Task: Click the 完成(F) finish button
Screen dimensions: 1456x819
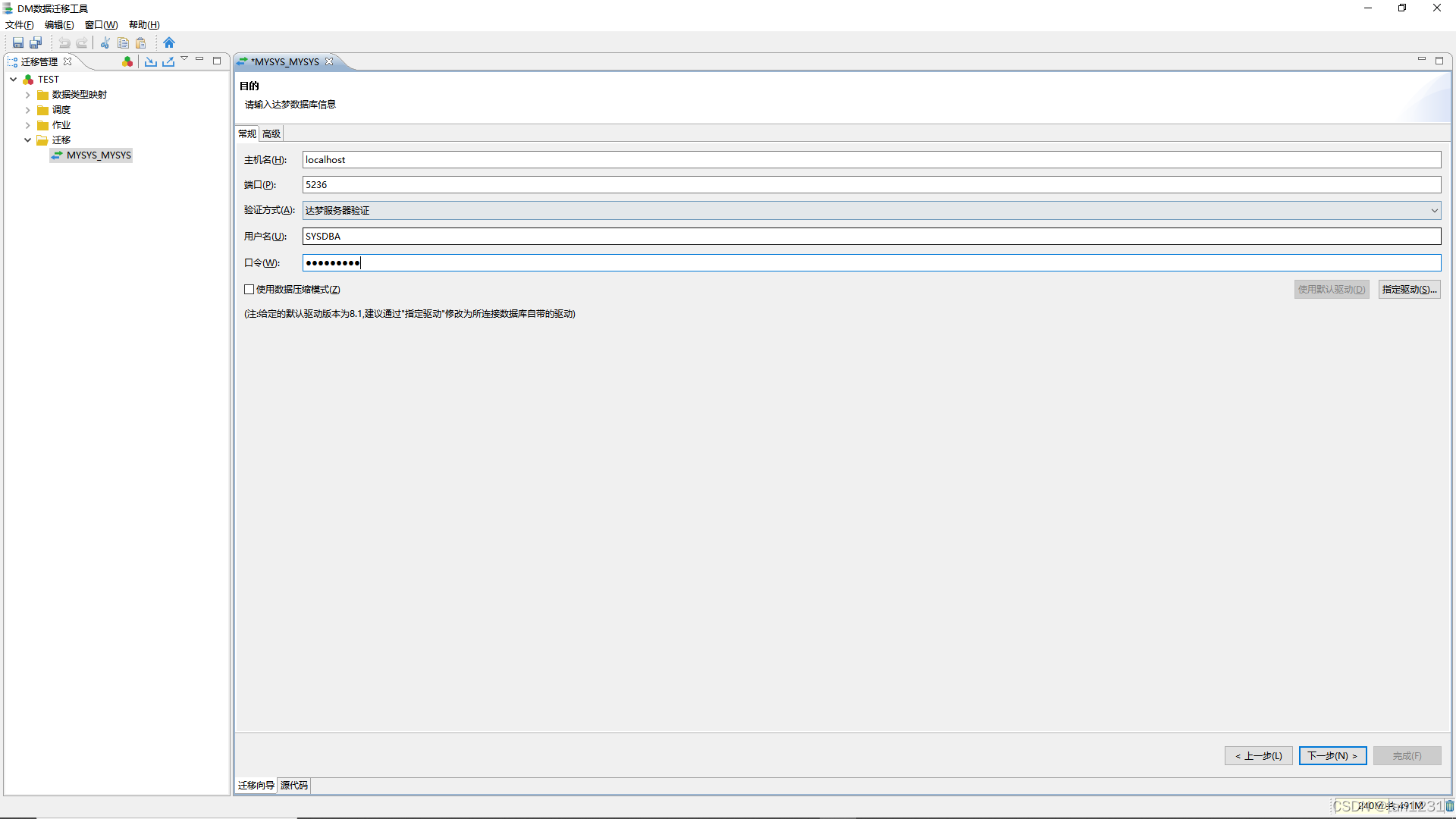Action: coord(1407,756)
